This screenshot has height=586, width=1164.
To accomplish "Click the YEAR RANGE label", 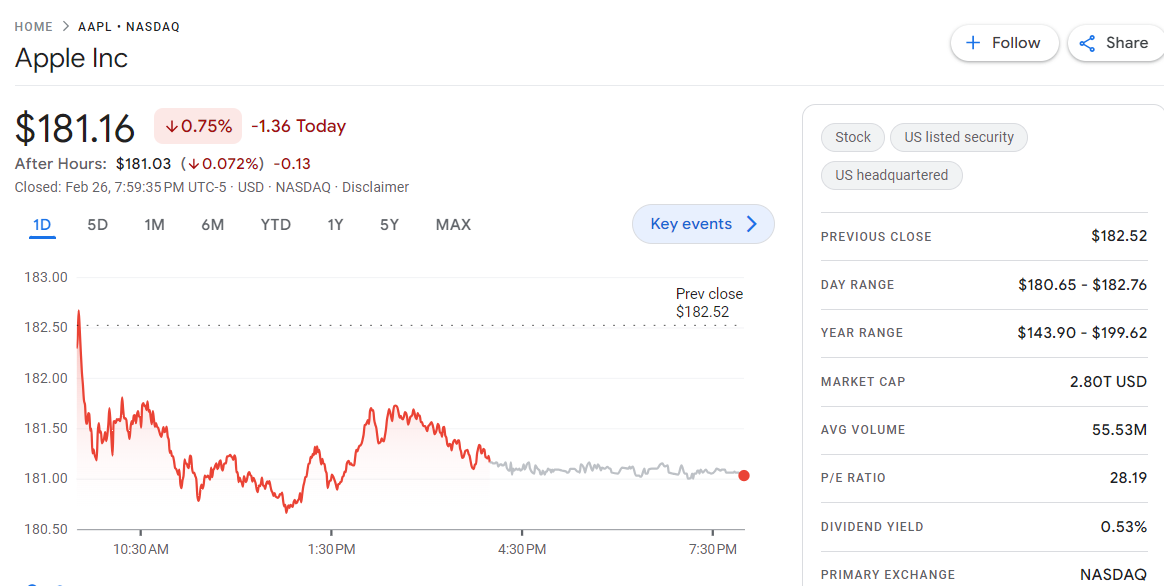I will [862, 333].
